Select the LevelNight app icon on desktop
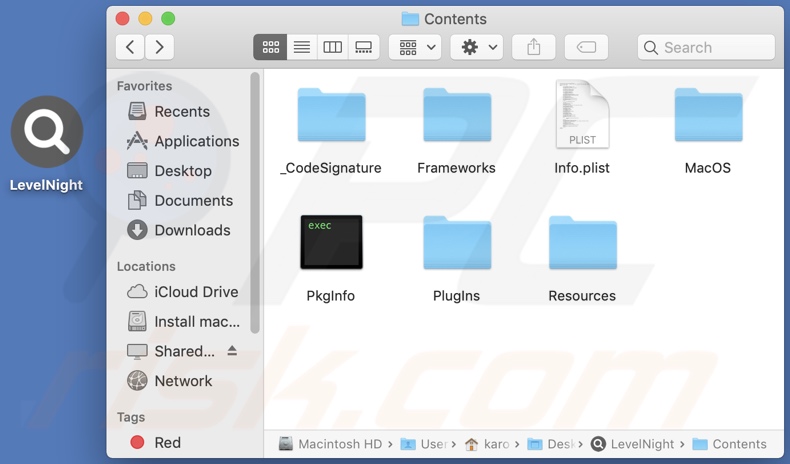This screenshot has height=464, width=790. (x=47, y=131)
